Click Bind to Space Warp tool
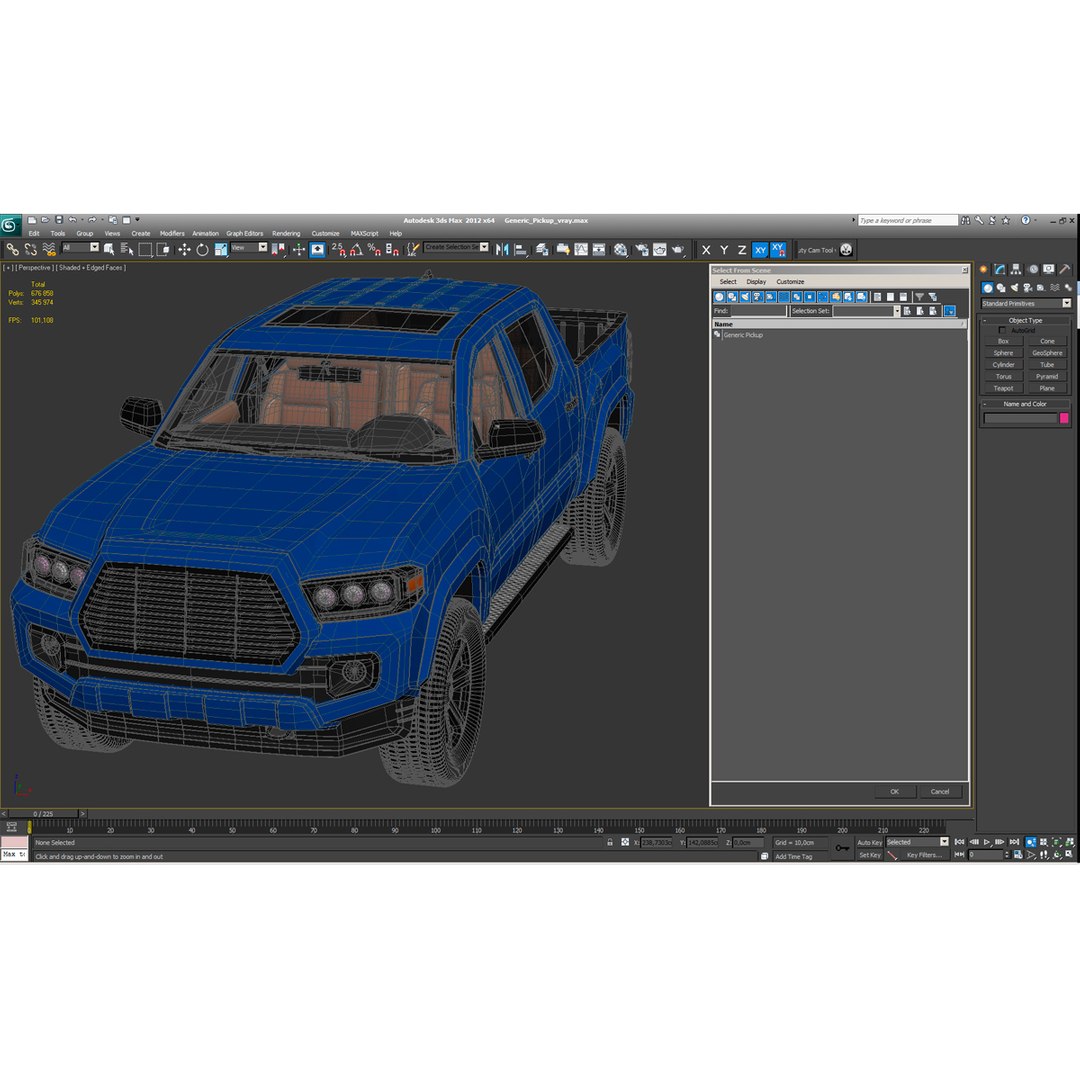 [x=49, y=249]
